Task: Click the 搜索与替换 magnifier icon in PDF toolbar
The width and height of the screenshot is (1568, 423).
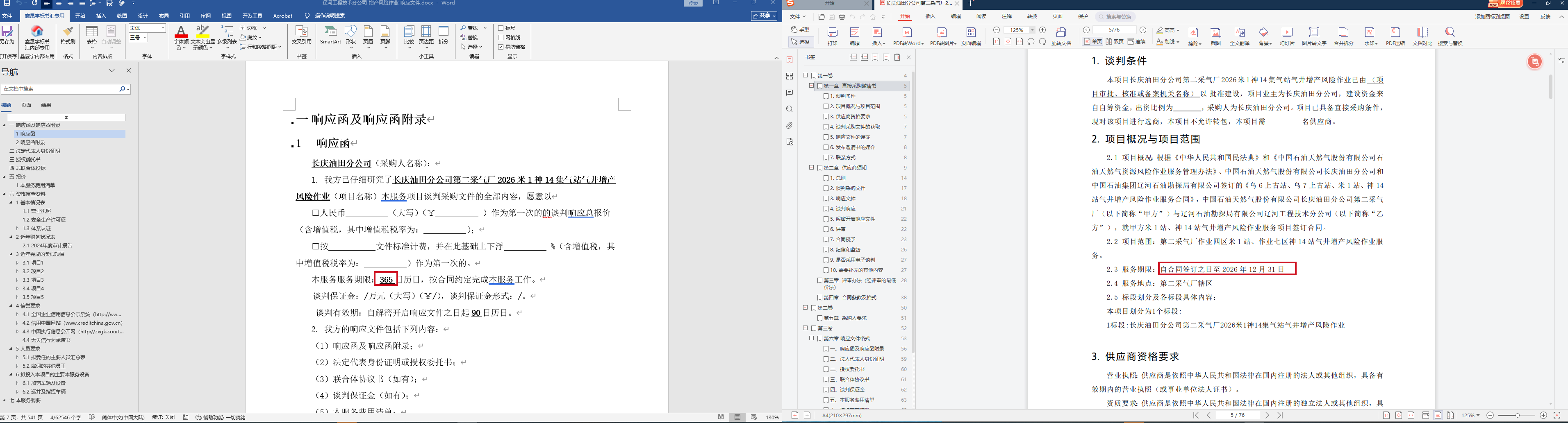Action: click(1450, 32)
